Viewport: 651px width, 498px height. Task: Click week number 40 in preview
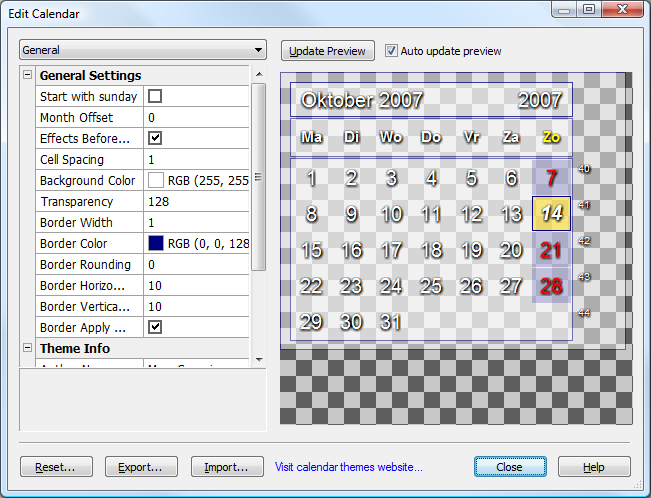584,169
